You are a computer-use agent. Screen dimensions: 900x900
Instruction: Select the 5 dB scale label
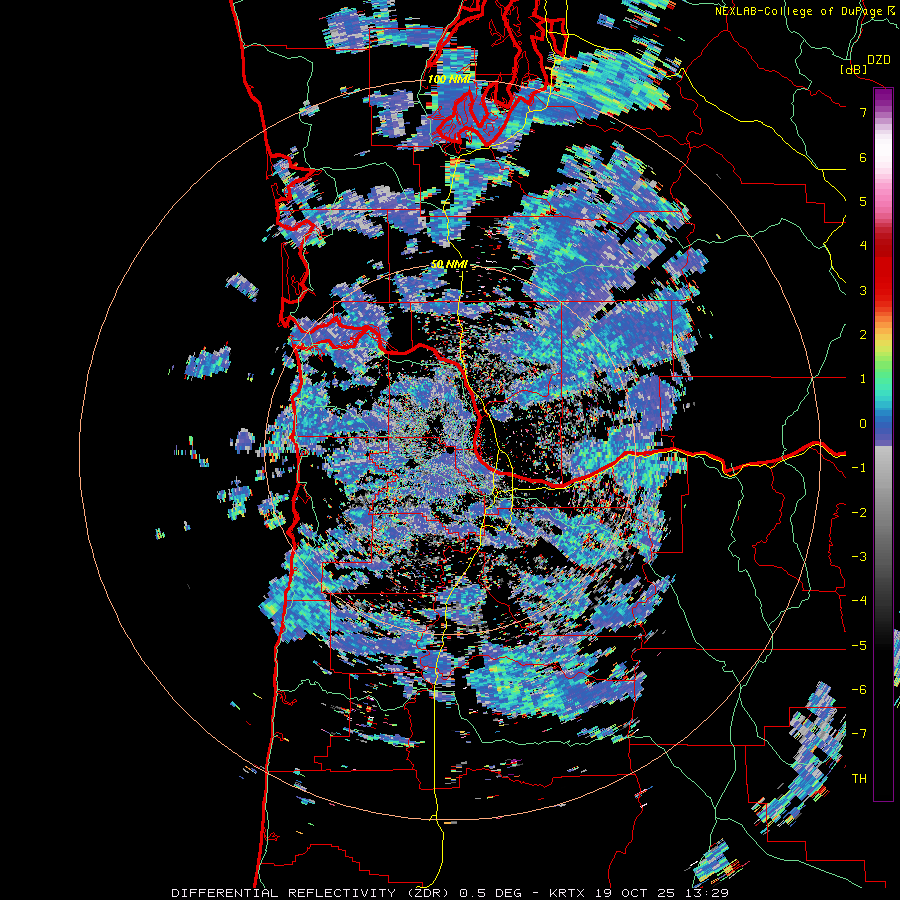pos(863,201)
